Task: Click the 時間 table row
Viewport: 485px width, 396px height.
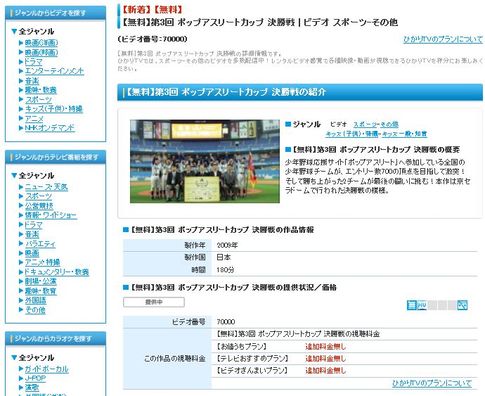Action: [x=300, y=270]
